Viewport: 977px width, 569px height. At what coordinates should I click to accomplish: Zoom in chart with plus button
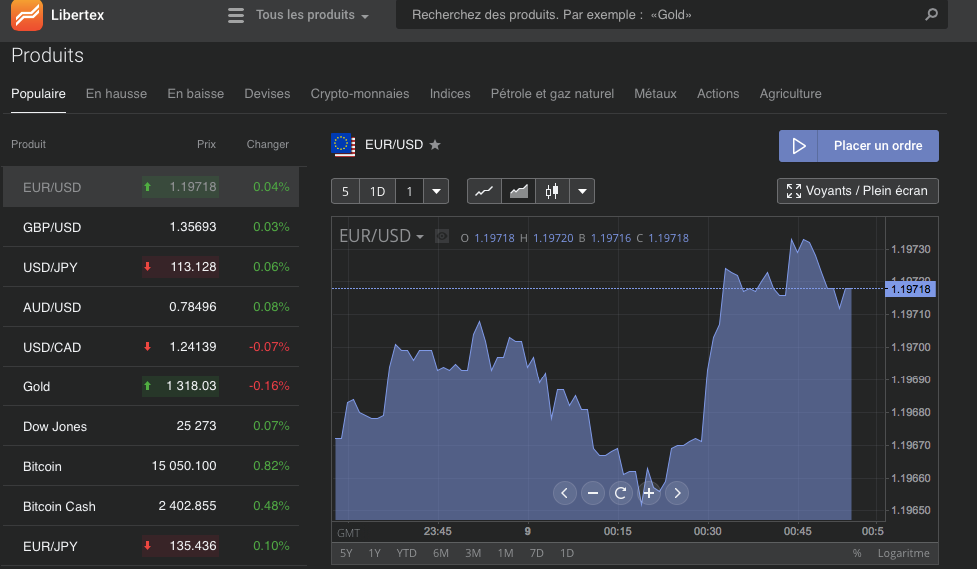(x=649, y=493)
